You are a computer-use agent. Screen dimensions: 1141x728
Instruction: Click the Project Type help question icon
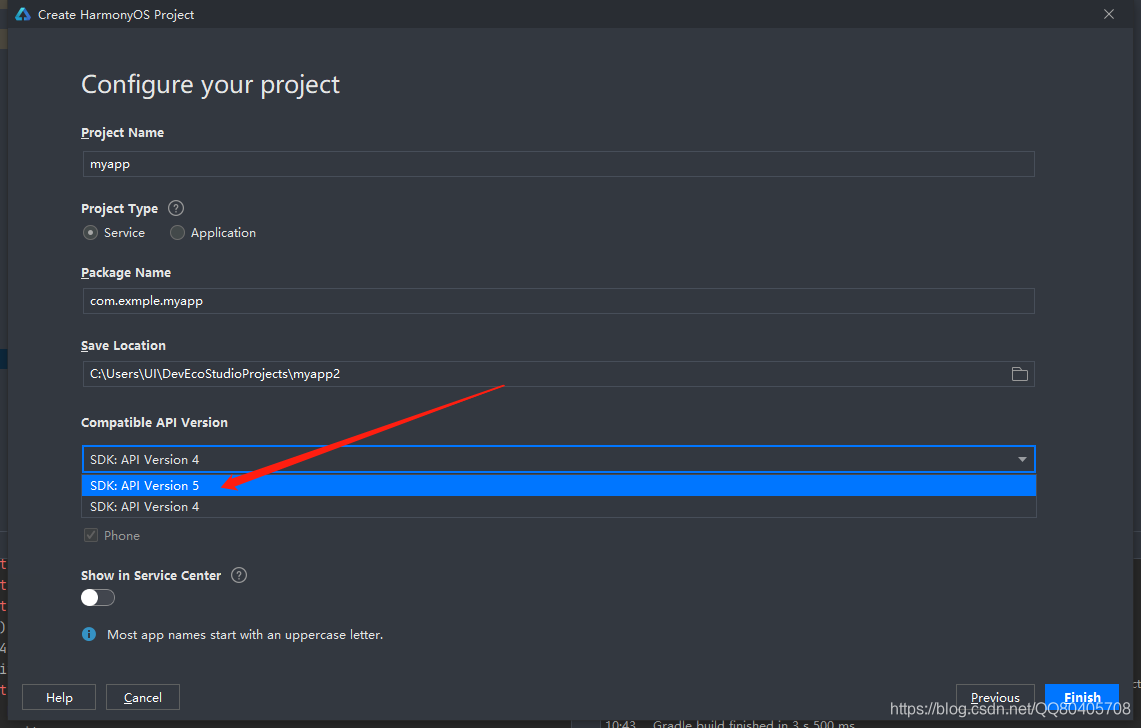click(176, 208)
